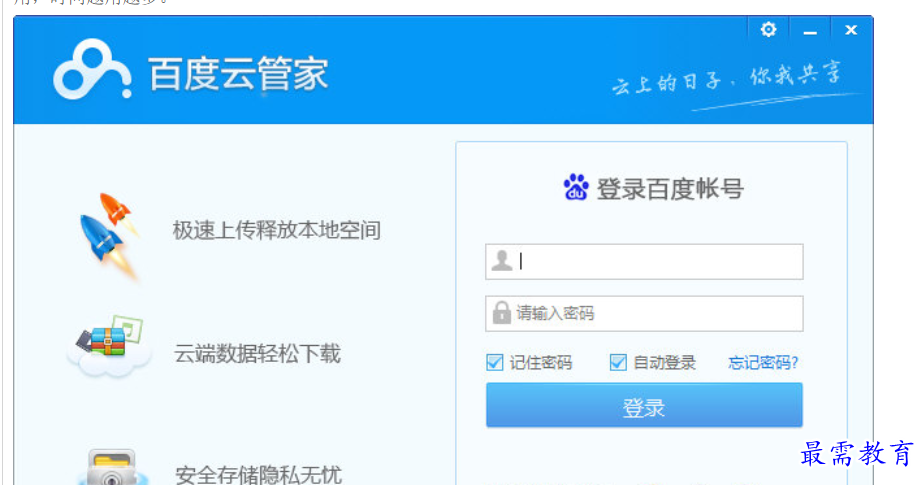Open the 忘记密码? link
The image size is (922, 485).
tap(763, 362)
